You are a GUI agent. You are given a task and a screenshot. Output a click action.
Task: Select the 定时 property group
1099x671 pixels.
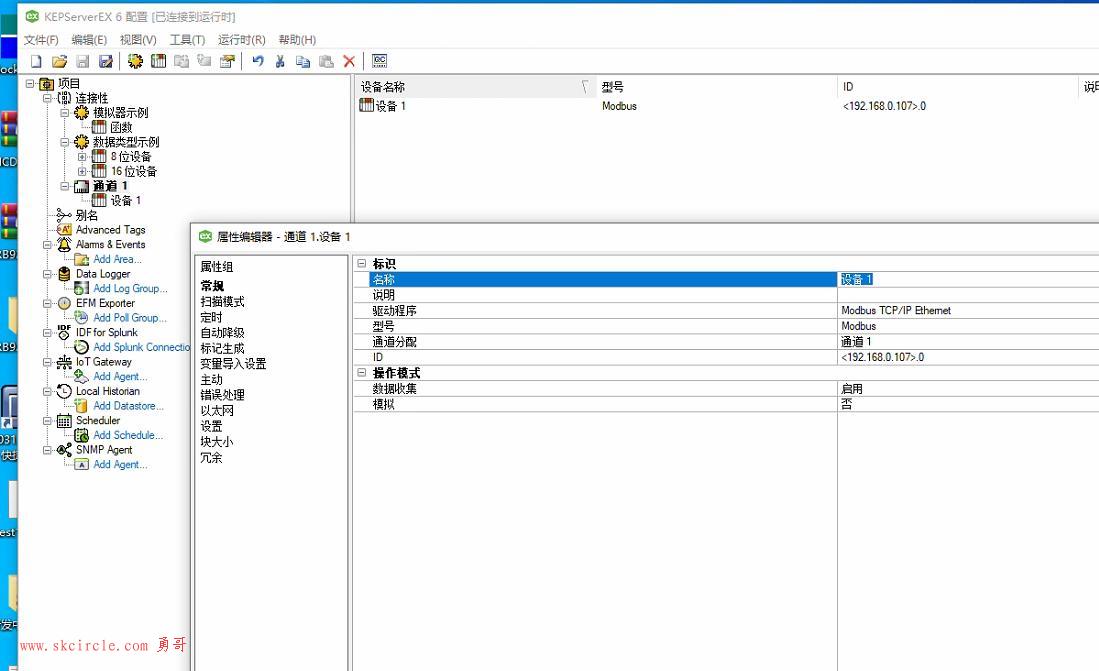pos(211,317)
